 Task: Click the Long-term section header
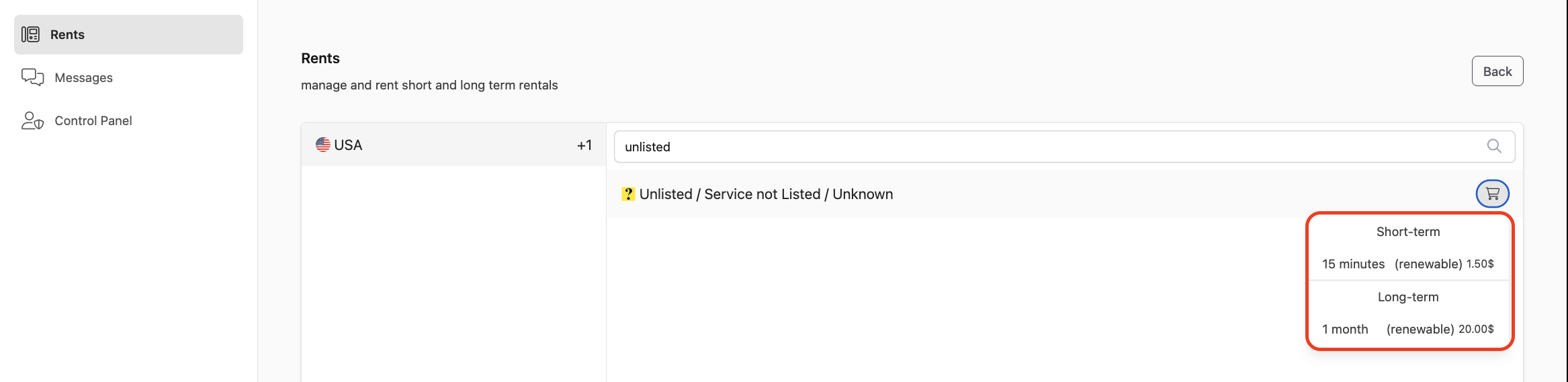1408,297
